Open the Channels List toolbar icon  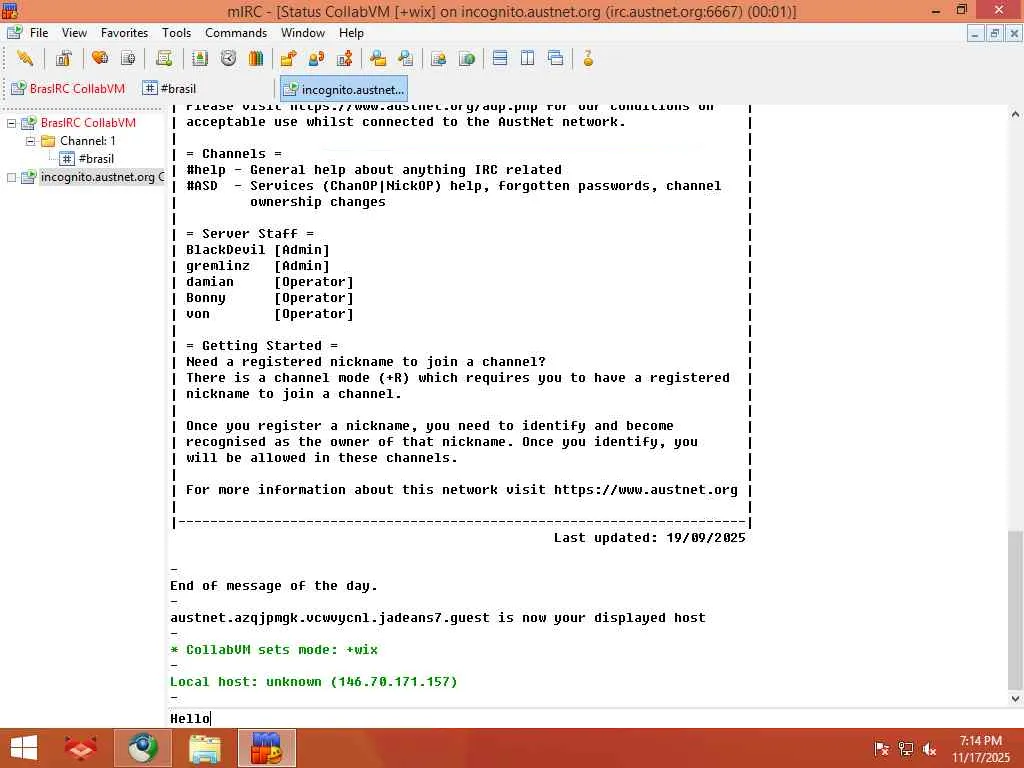pyautogui.click(x=128, y=59)
